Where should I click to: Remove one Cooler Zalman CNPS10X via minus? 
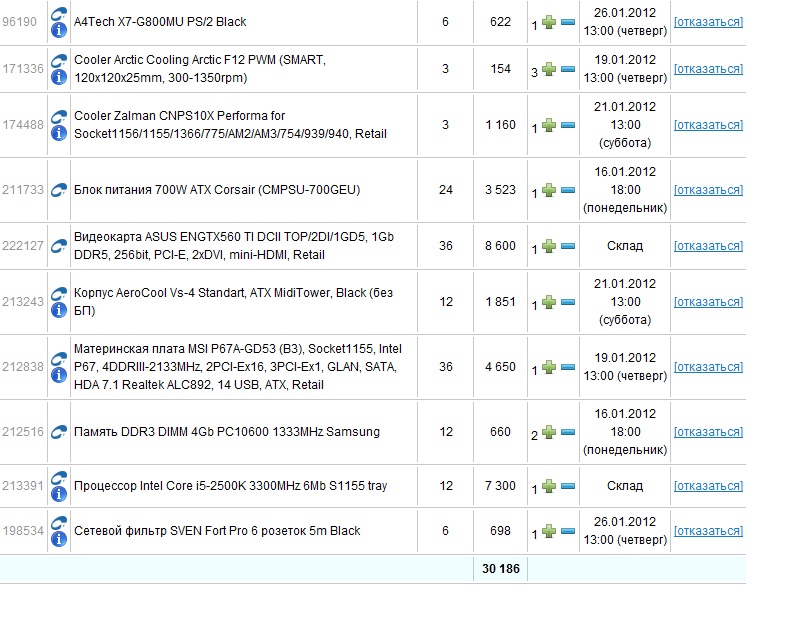coord(568,125)
